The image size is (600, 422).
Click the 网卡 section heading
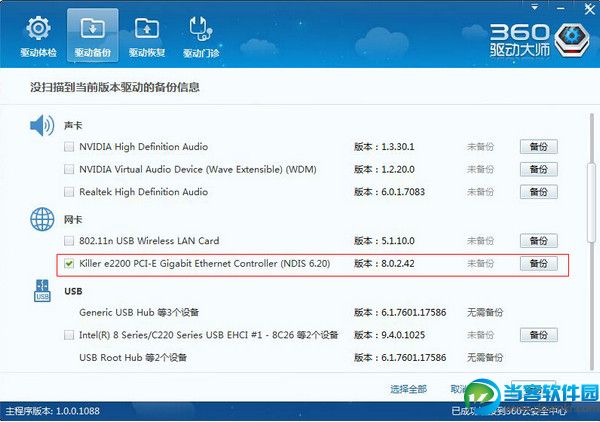pyautogui.click(x=73, y=220)
